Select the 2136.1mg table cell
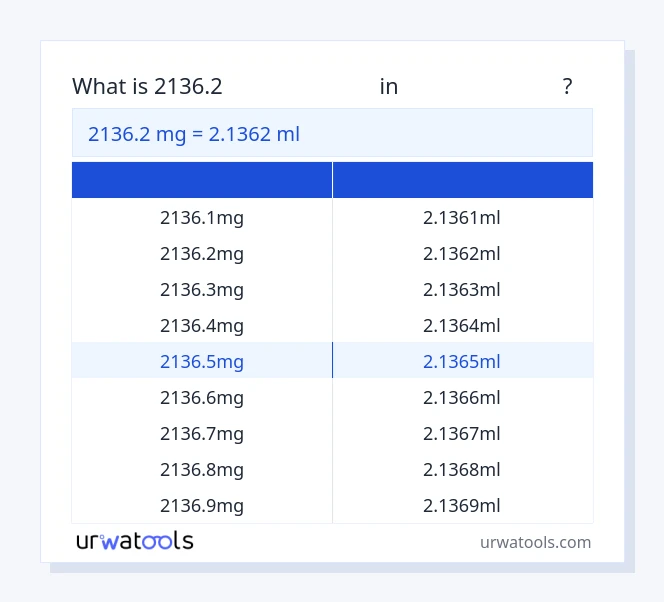This screenshot has width=664, height=602. coord(202,218)
